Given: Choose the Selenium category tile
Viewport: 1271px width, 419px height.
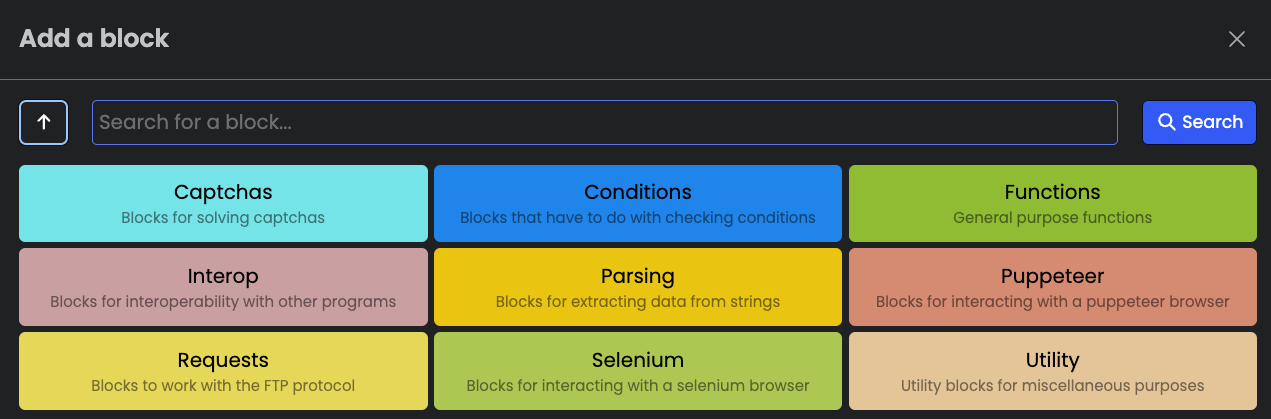Looking at the screenshot, I should (638, 371).
